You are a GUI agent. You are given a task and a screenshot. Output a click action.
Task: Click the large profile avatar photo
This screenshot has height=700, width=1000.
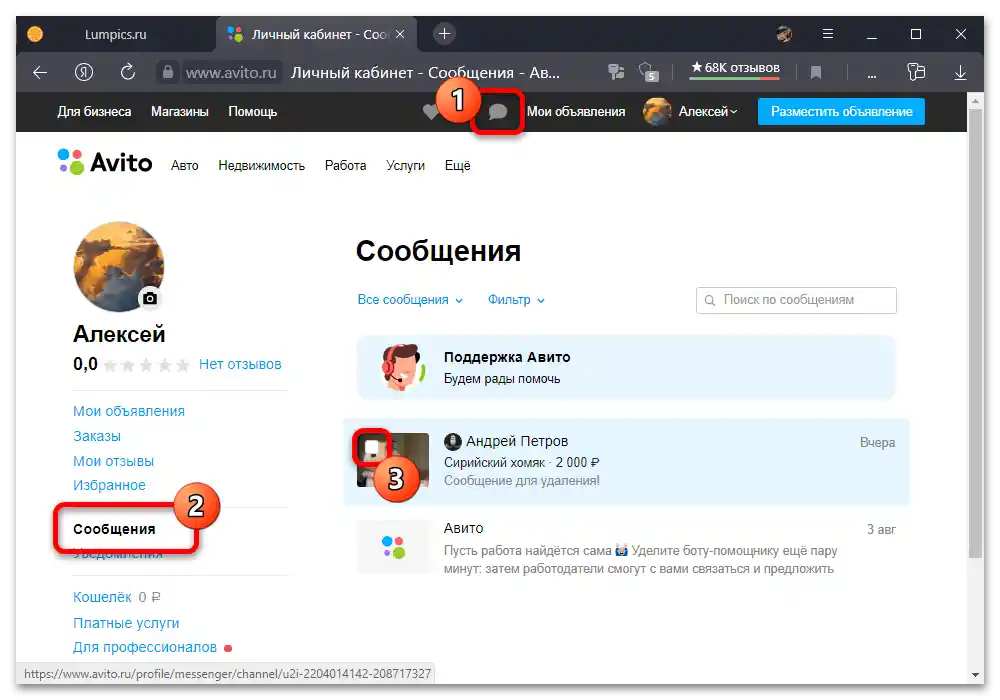[119, 266]
